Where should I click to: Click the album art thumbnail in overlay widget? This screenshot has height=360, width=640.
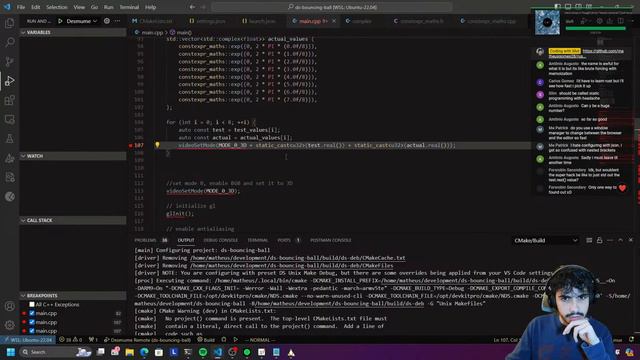coord(547,22)
